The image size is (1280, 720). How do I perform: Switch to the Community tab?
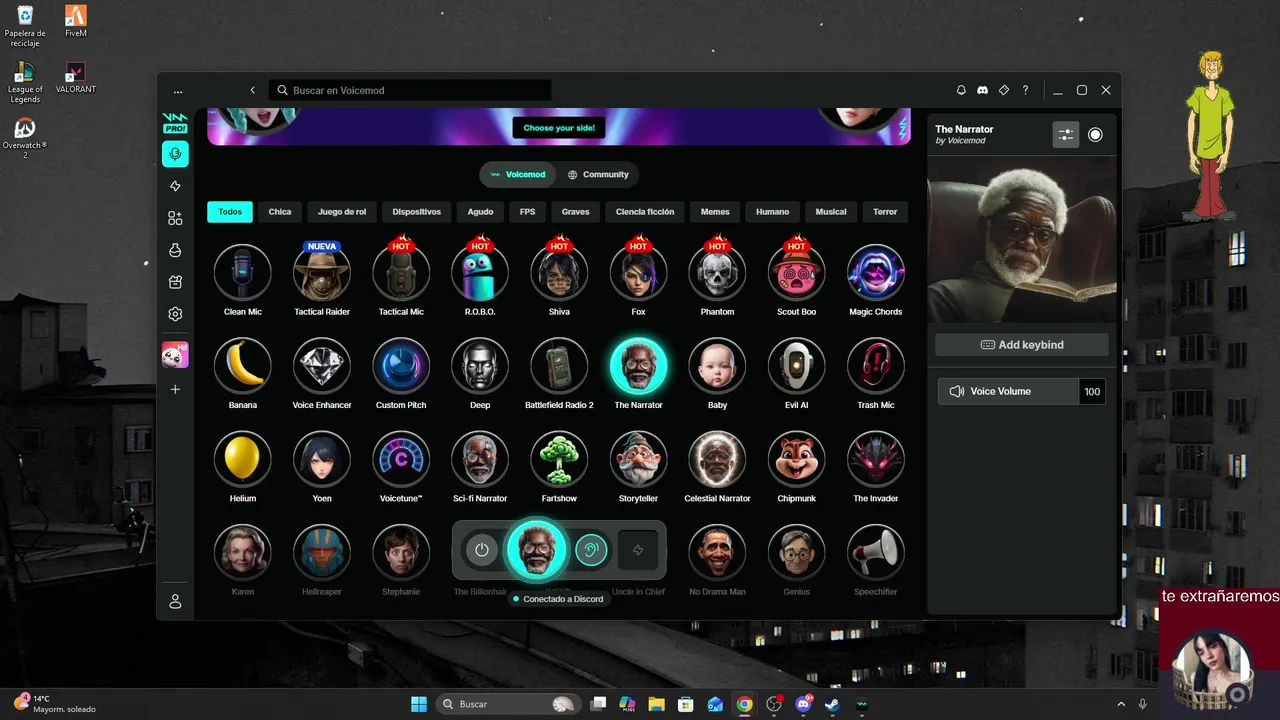(598, 174)
